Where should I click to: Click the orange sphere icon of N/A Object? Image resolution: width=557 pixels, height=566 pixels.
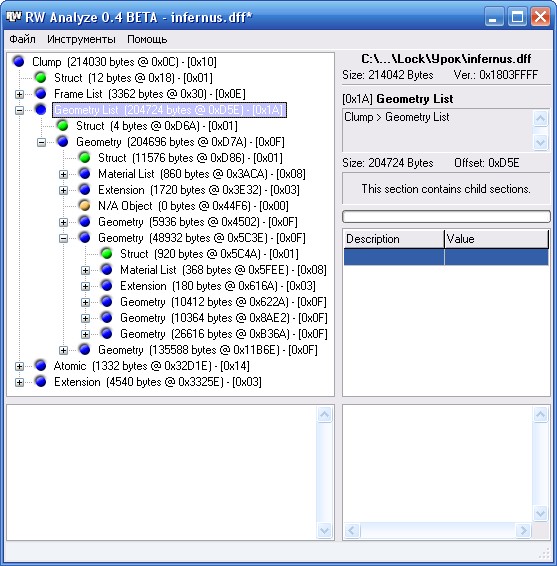(x=85, y=205)
